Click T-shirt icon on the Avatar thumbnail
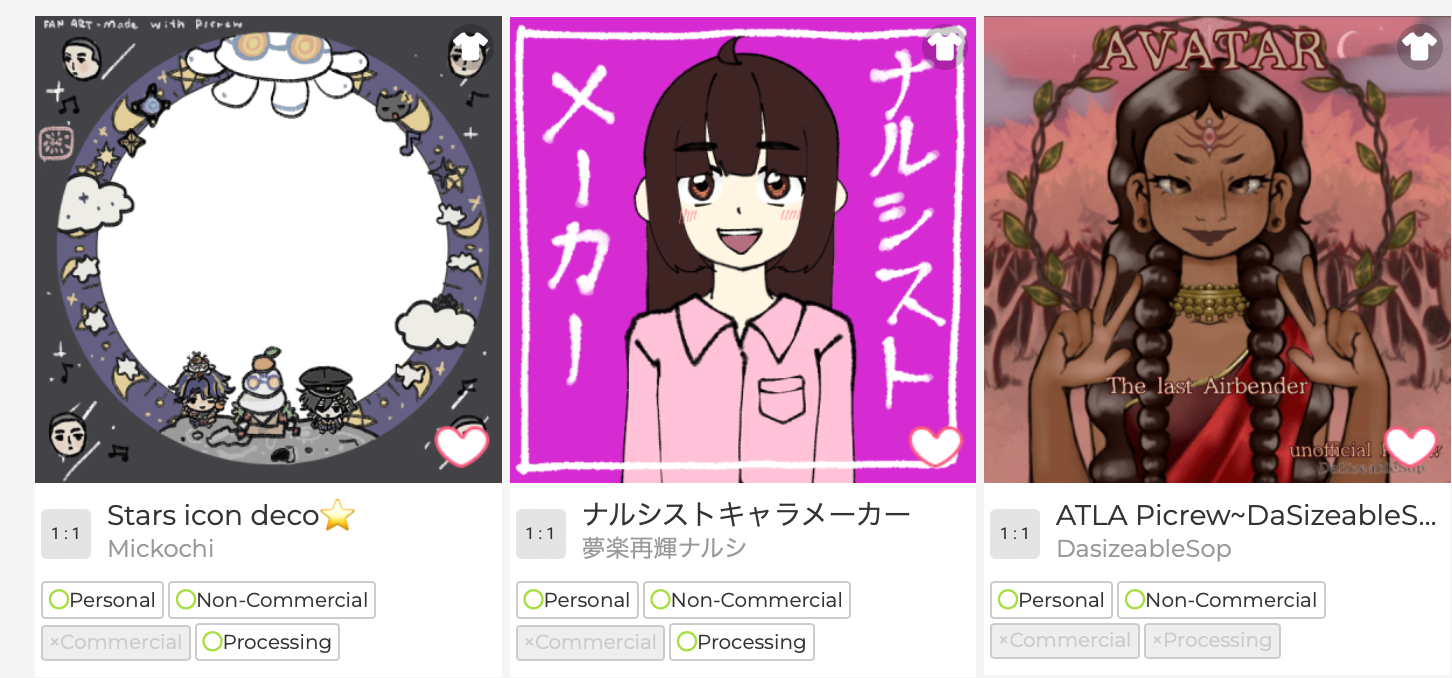Viewport: 1452px width, 678px height. pyautogui.click(x=1418, y=47)
